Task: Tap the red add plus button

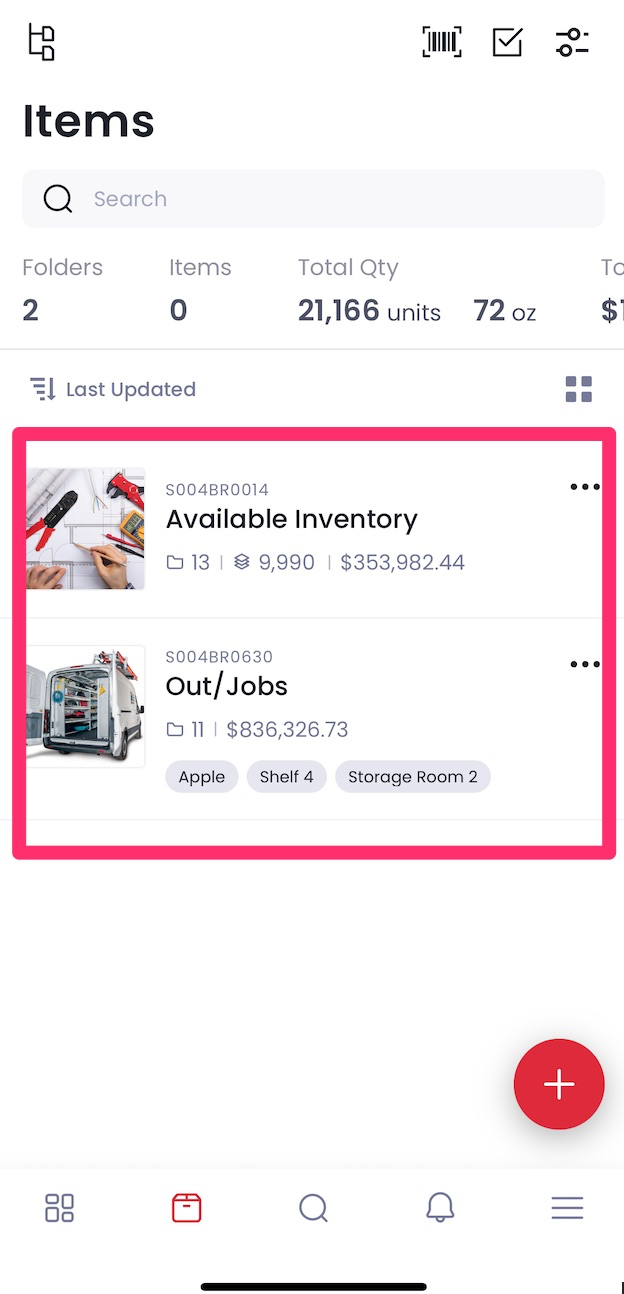Action: point(559,1084)
